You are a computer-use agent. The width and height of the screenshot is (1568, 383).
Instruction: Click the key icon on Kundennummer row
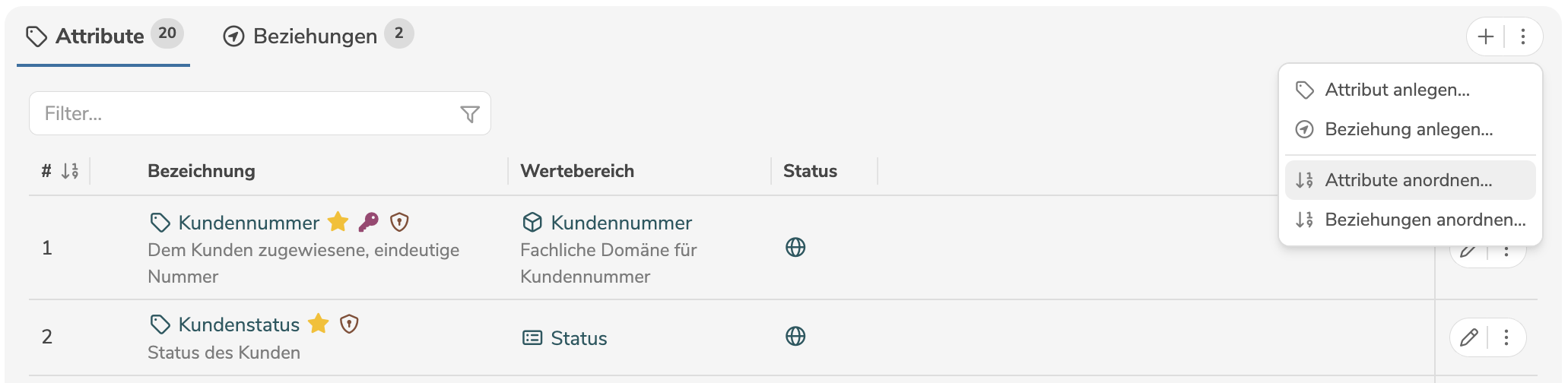[x=369, y=222]
